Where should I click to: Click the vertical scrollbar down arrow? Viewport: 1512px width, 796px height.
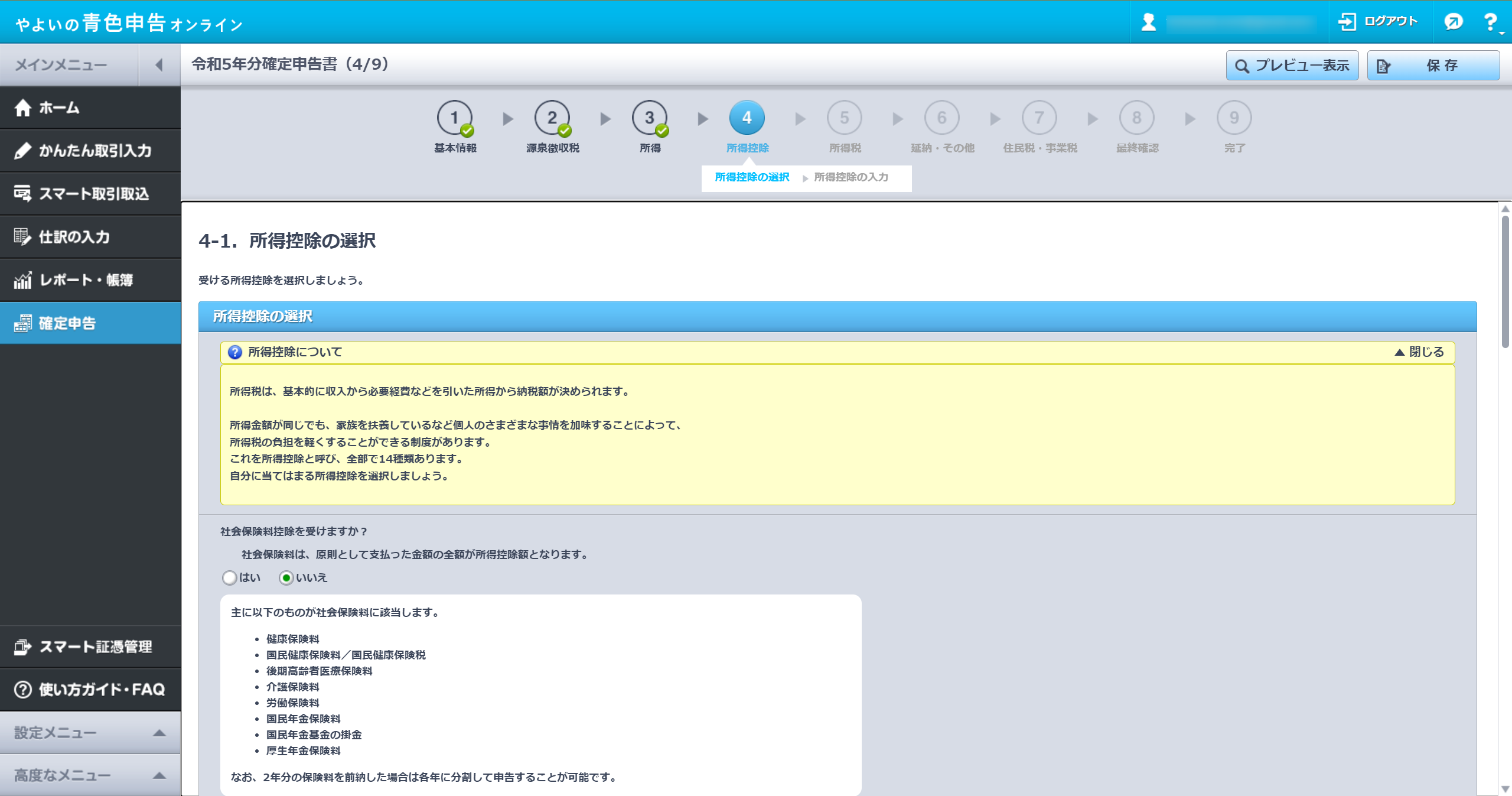(1505, 788)
